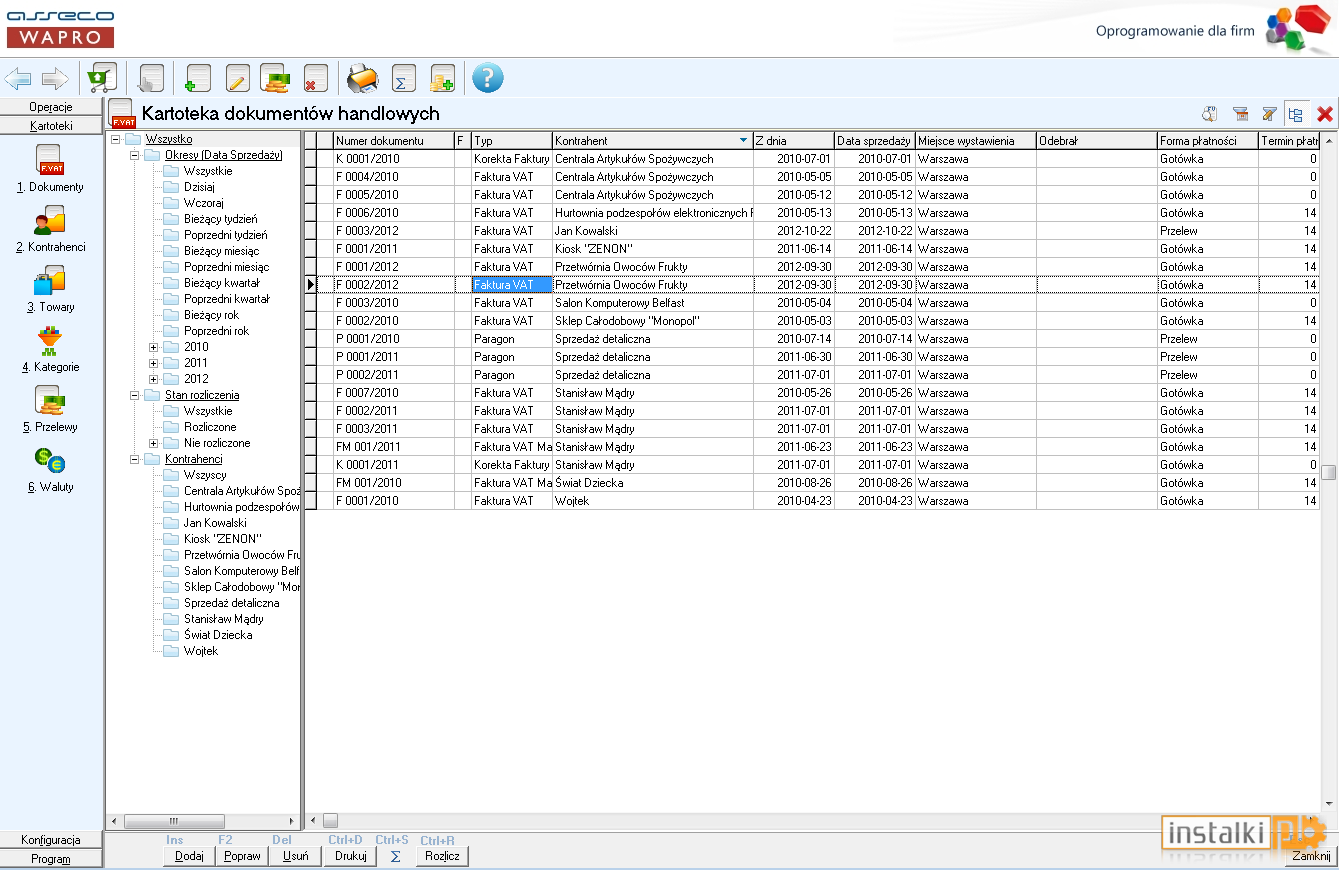The height and width of the screenshot is (870, 1339).
Task: Select Świat Dziecka in the tree
Action: [x=218, y=635]
